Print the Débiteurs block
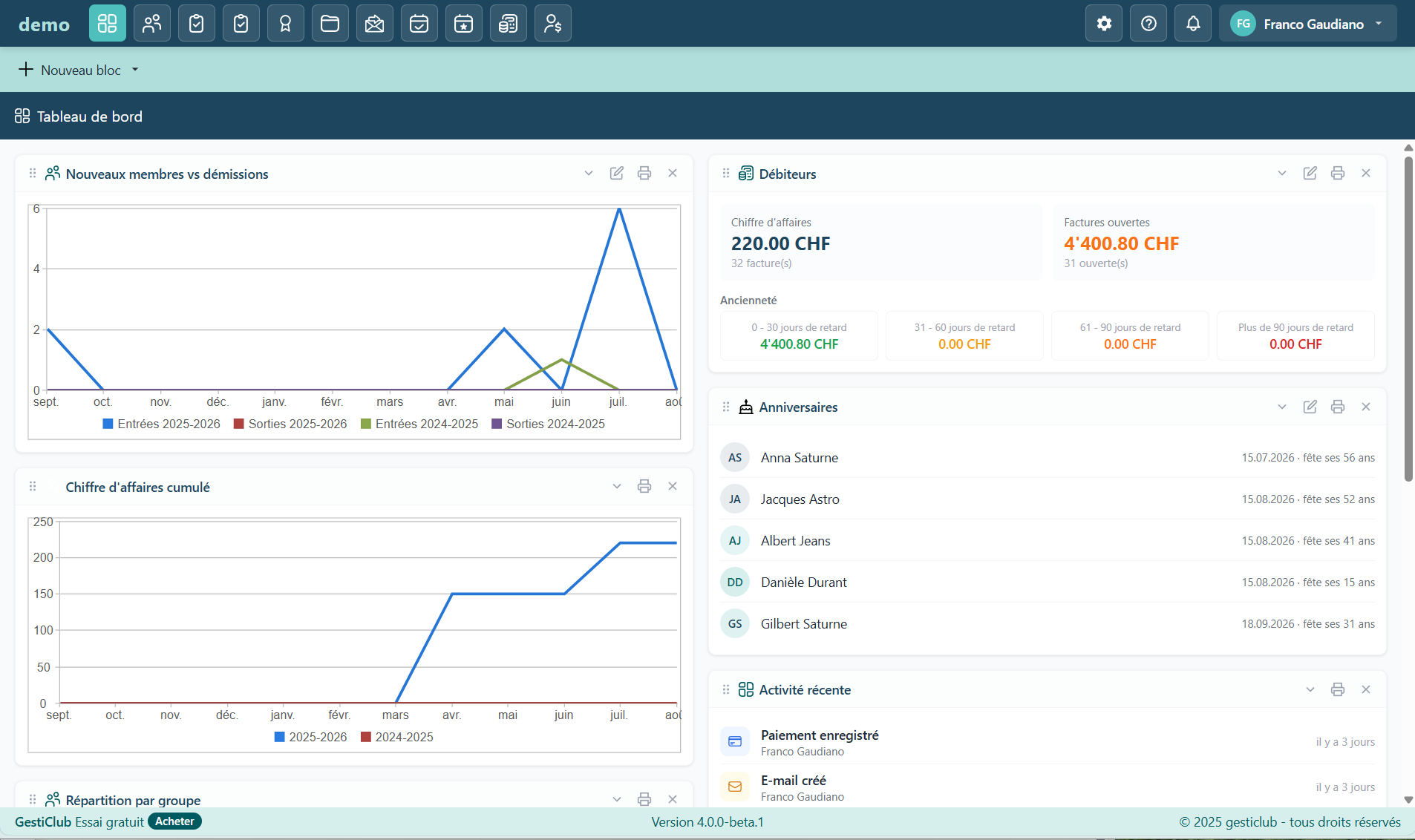 click(x=1338, y=173)
